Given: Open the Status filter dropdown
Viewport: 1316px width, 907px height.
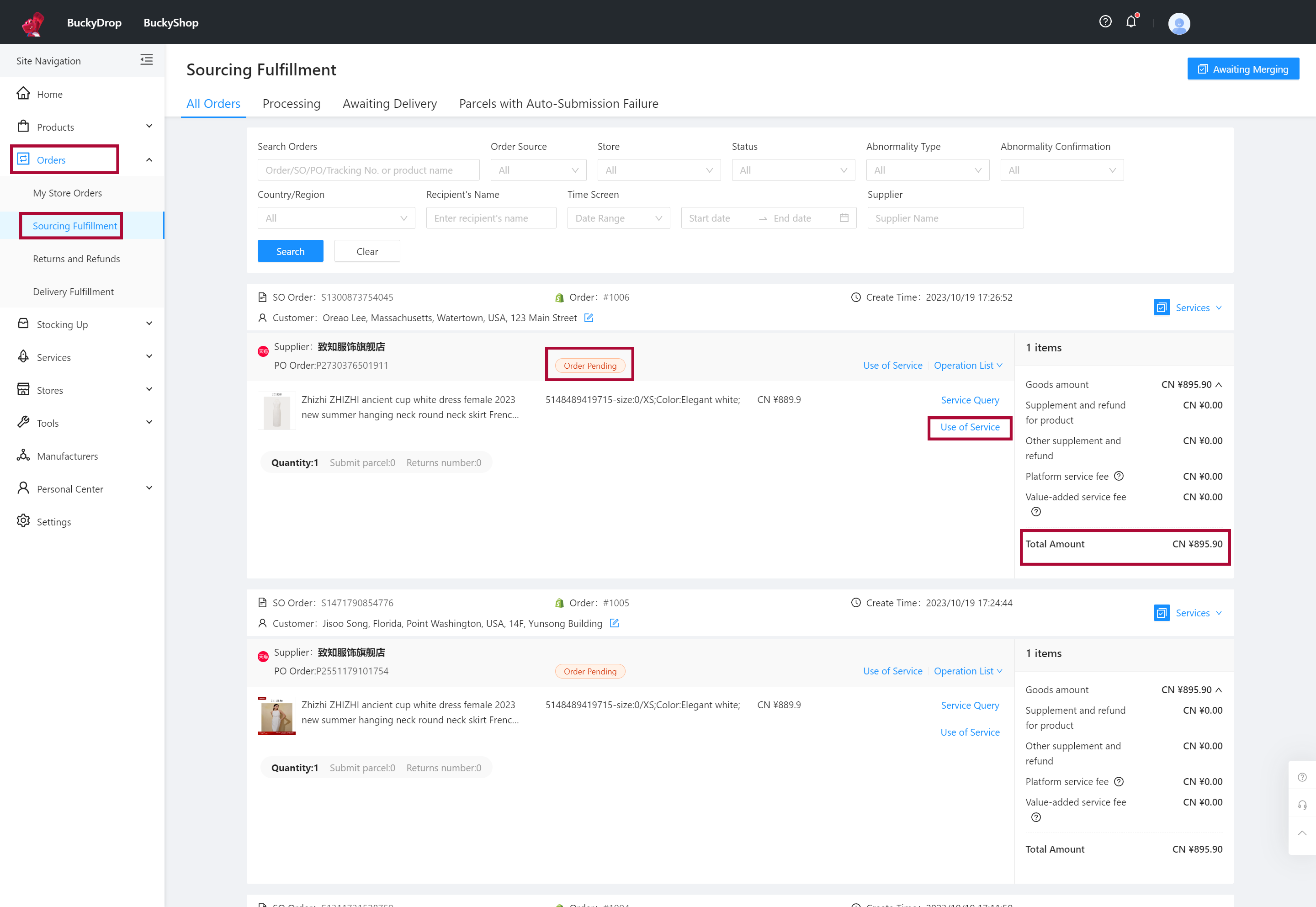Looking at the screenshot, I should click(791, 170).
